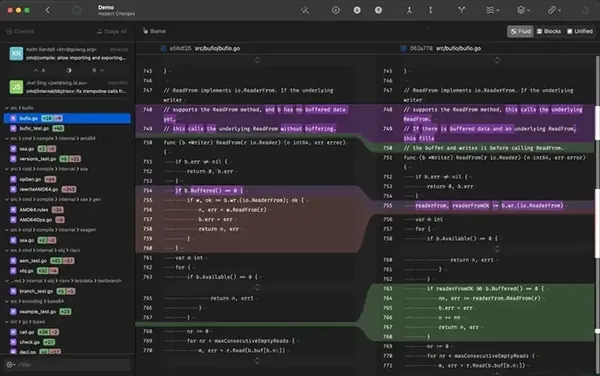This screenshot has width=600, height=376.
Task: Select ssa.go under ssagen
Action: click(67, 240)
